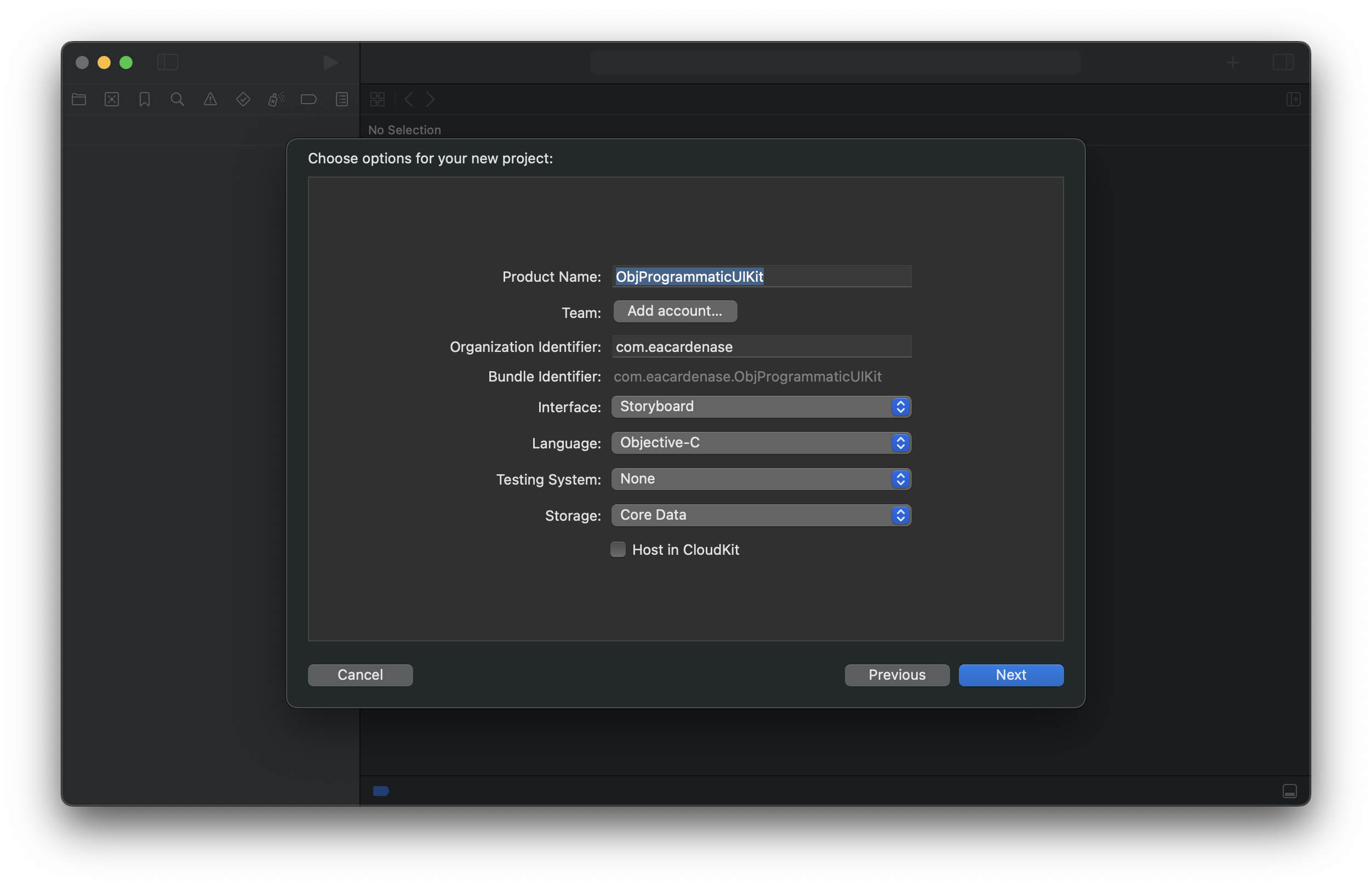Open the breakpoint navigator icon
1372x887 pixels.
(x=308, y=99)
